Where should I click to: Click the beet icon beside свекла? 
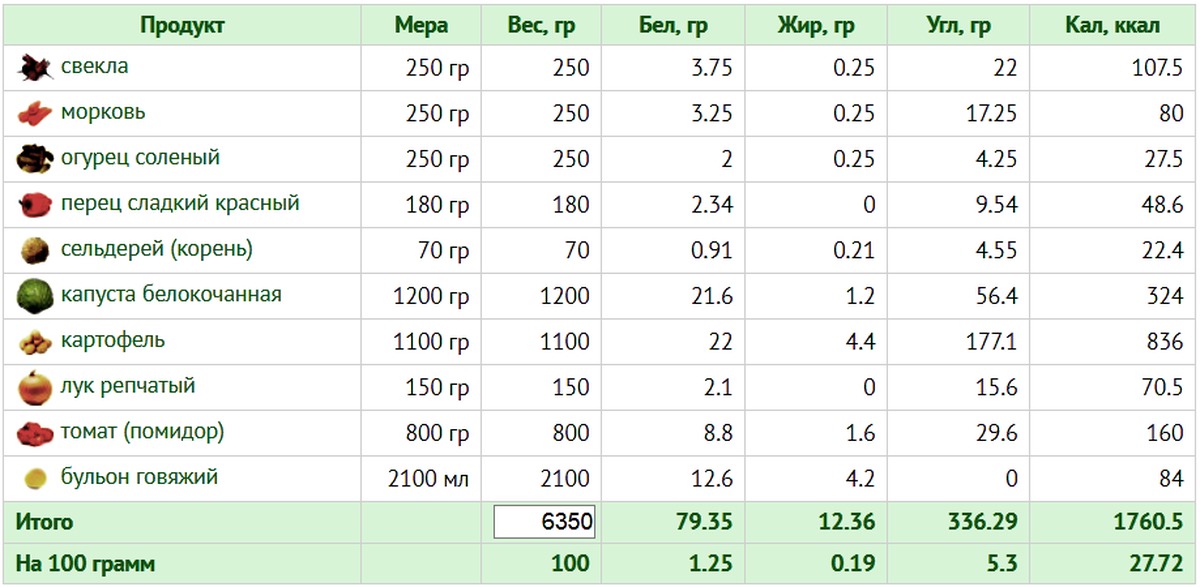[x=35, y=68]
